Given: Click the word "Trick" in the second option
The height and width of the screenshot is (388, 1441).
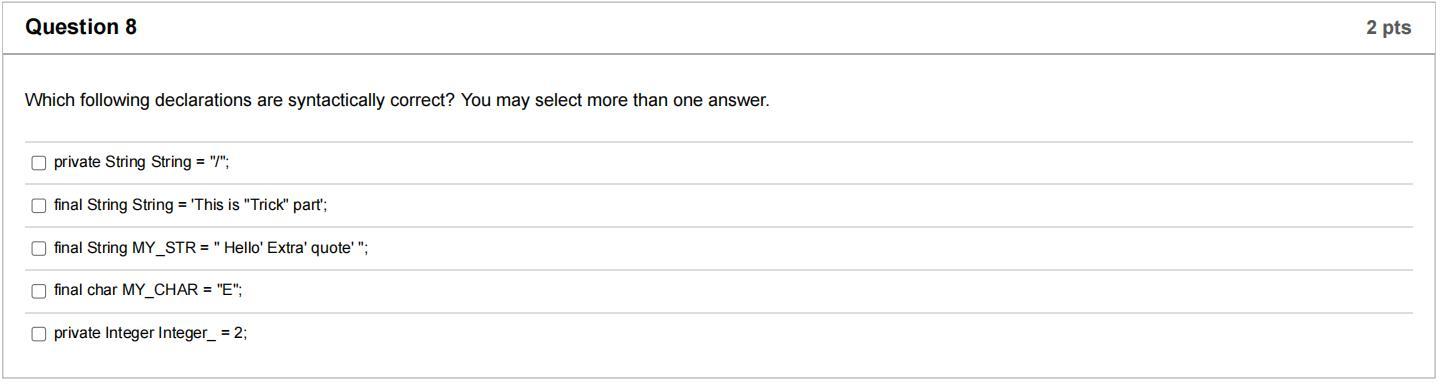Looking at the screenshot, I should (266, 205).
